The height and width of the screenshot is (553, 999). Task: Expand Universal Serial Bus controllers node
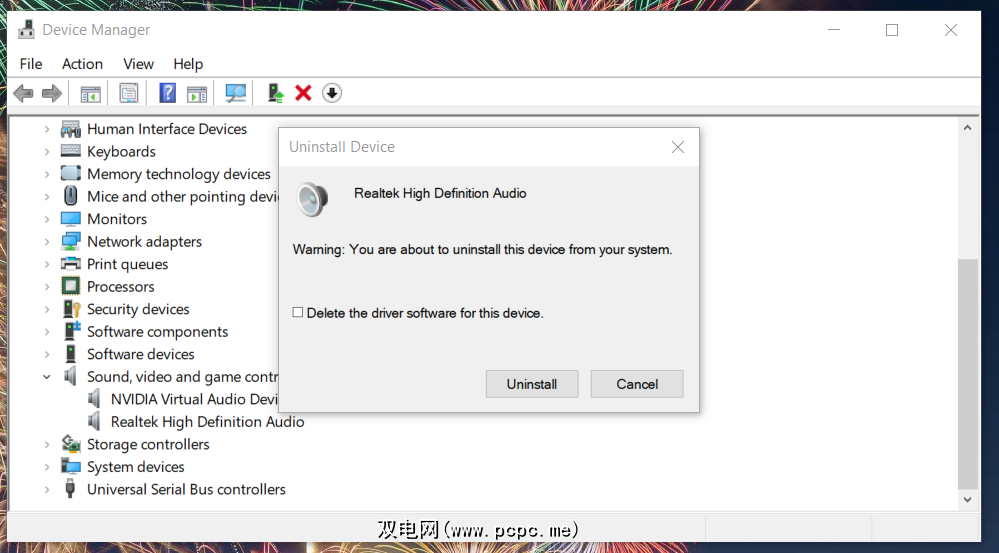click(47, 489)
